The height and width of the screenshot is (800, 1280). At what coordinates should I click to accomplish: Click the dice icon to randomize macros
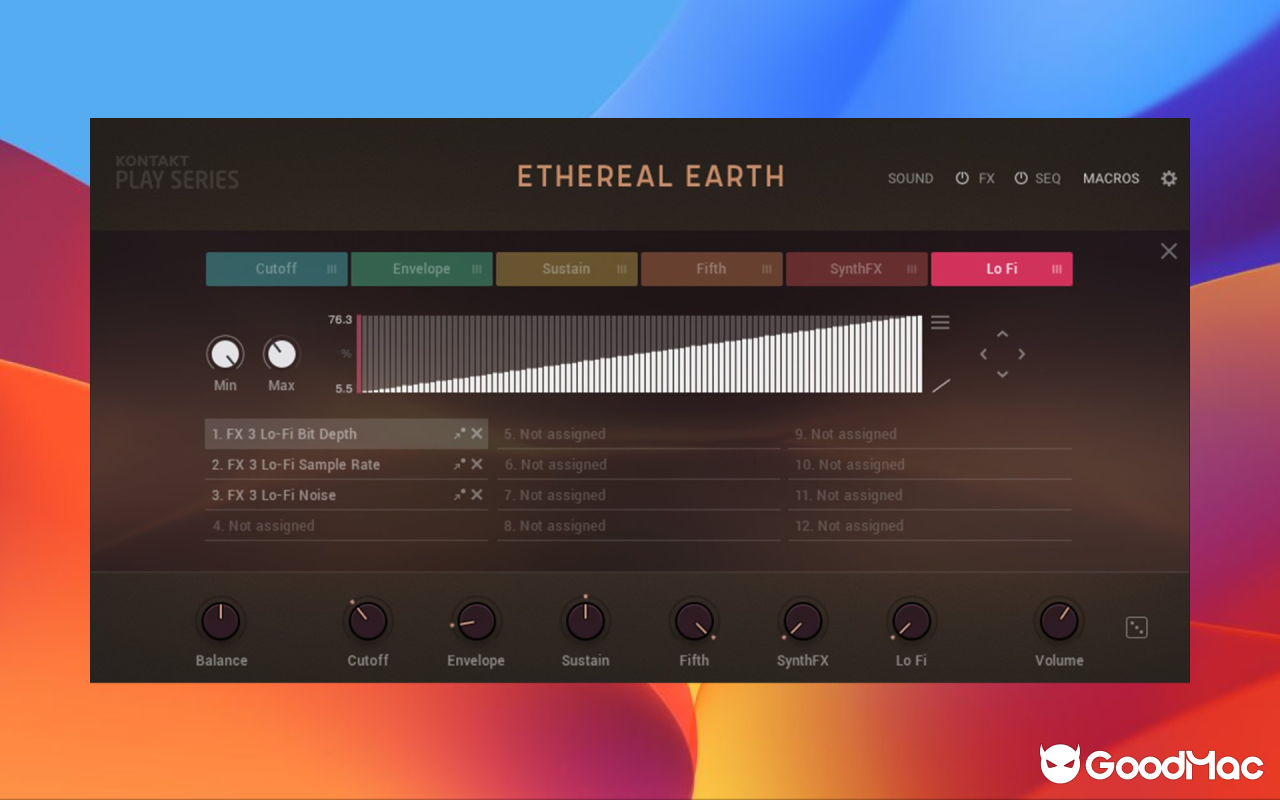1137,625
